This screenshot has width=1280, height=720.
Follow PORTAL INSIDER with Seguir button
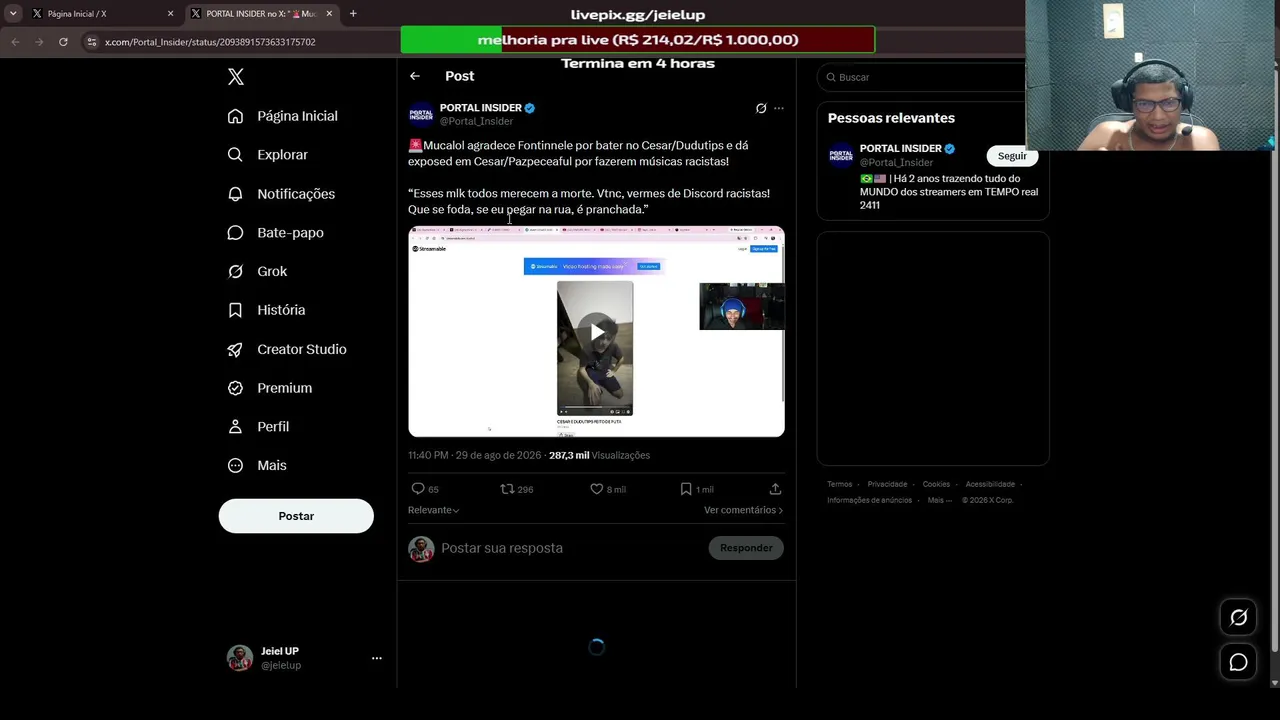point(1012,156)
